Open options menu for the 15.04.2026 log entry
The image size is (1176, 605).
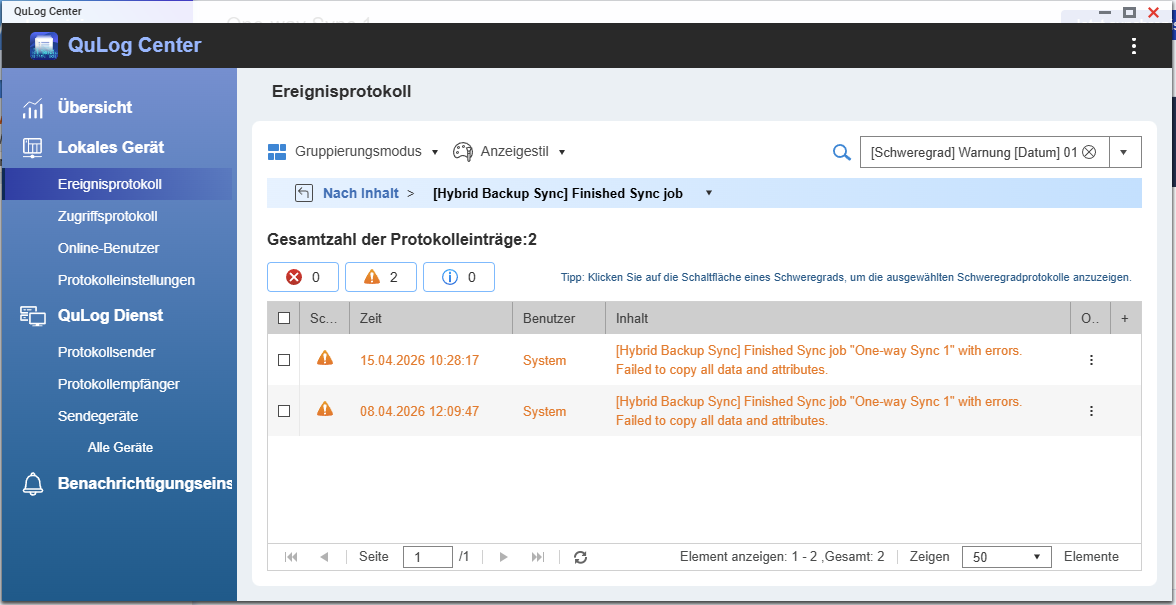point(1091,360)
